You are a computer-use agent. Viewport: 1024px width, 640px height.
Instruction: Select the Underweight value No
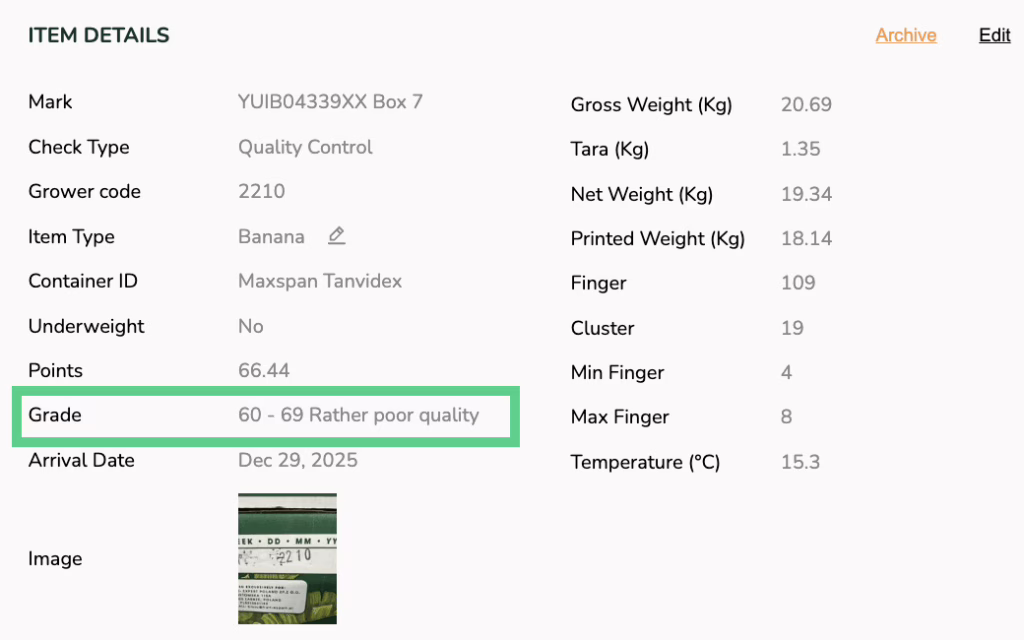tap(251, 326)
